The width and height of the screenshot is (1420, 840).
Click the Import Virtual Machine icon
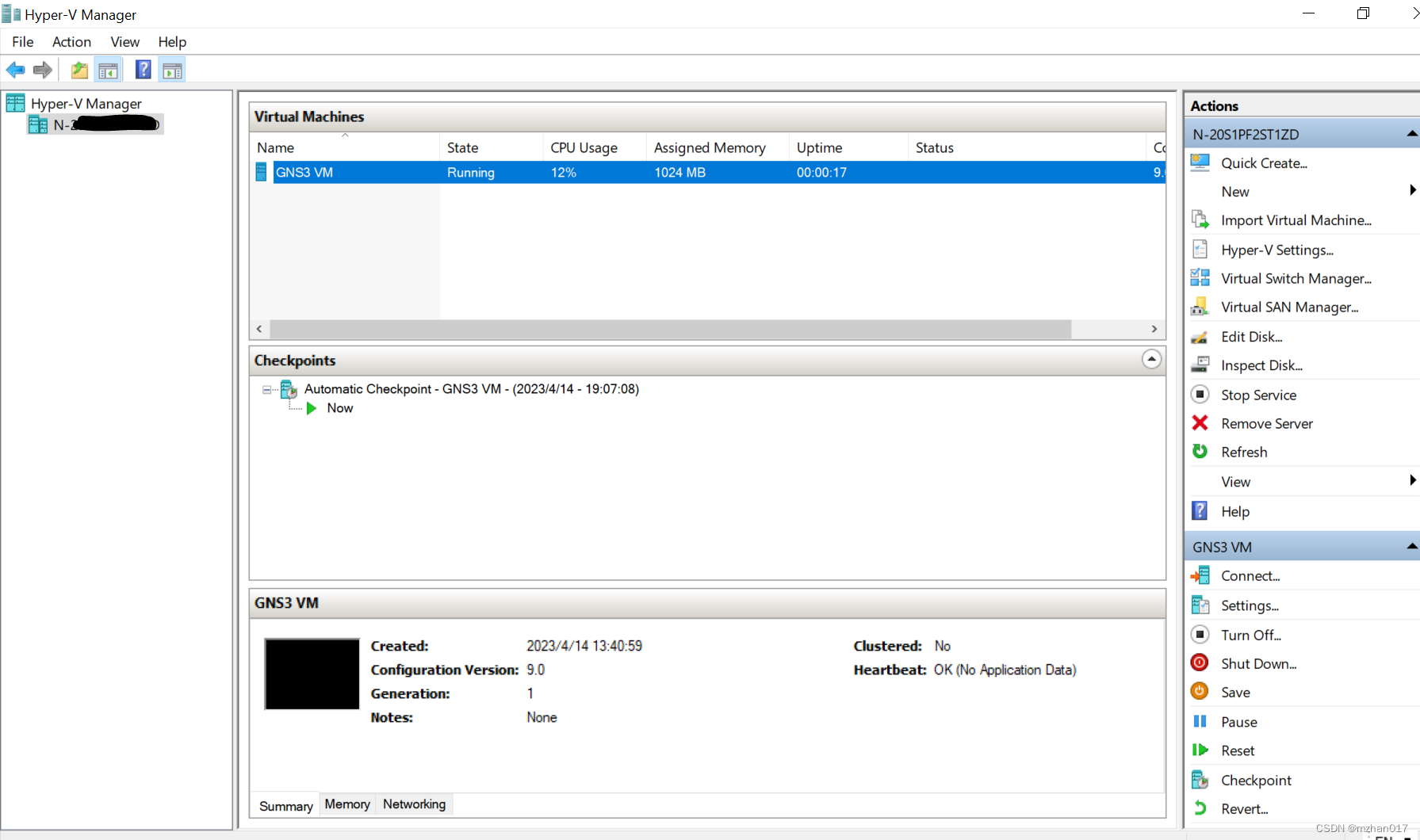(1200, 220)
